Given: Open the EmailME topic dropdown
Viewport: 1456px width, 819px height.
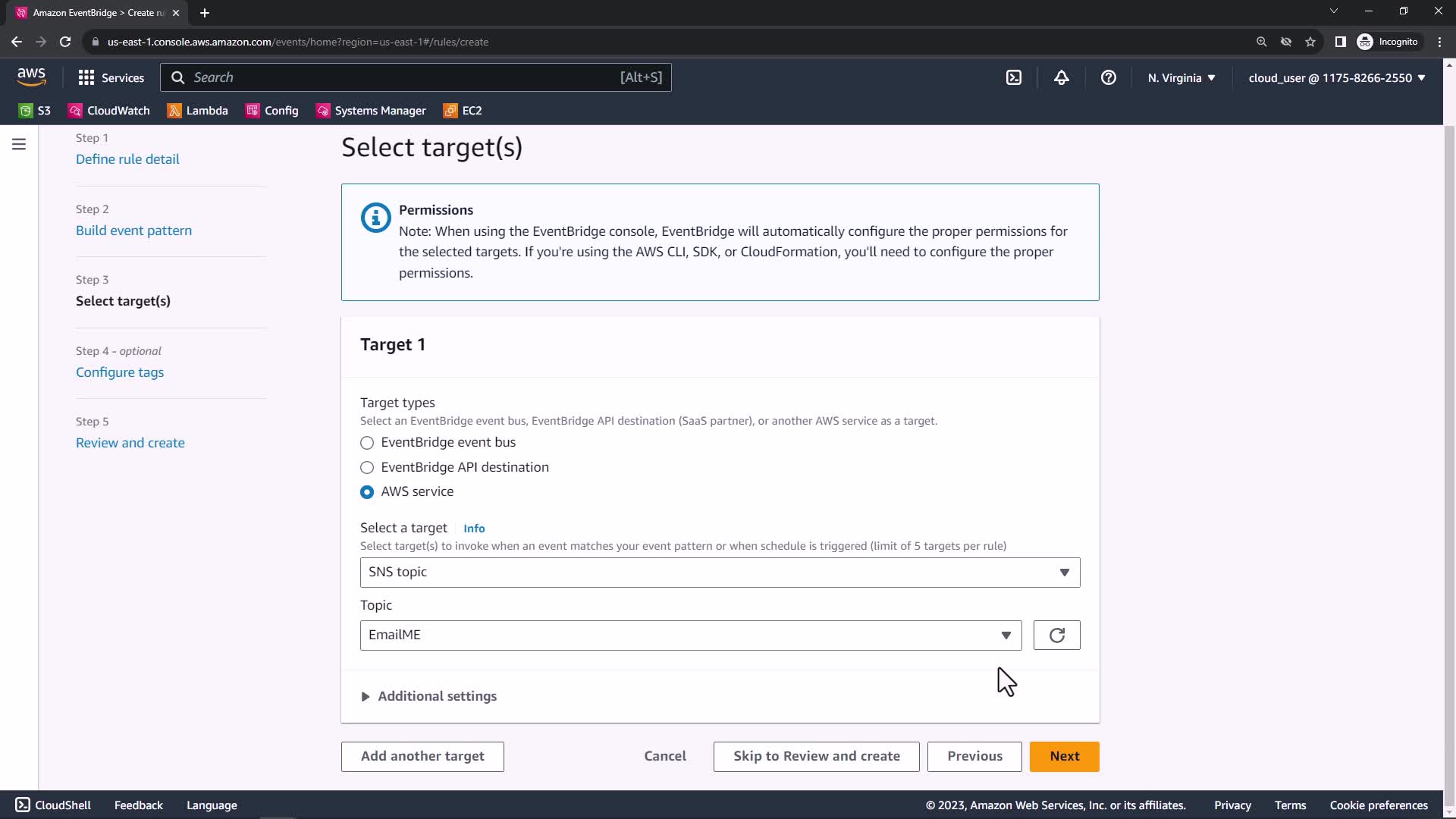Looking at the screenshot, I should click(x=690, y=635).
